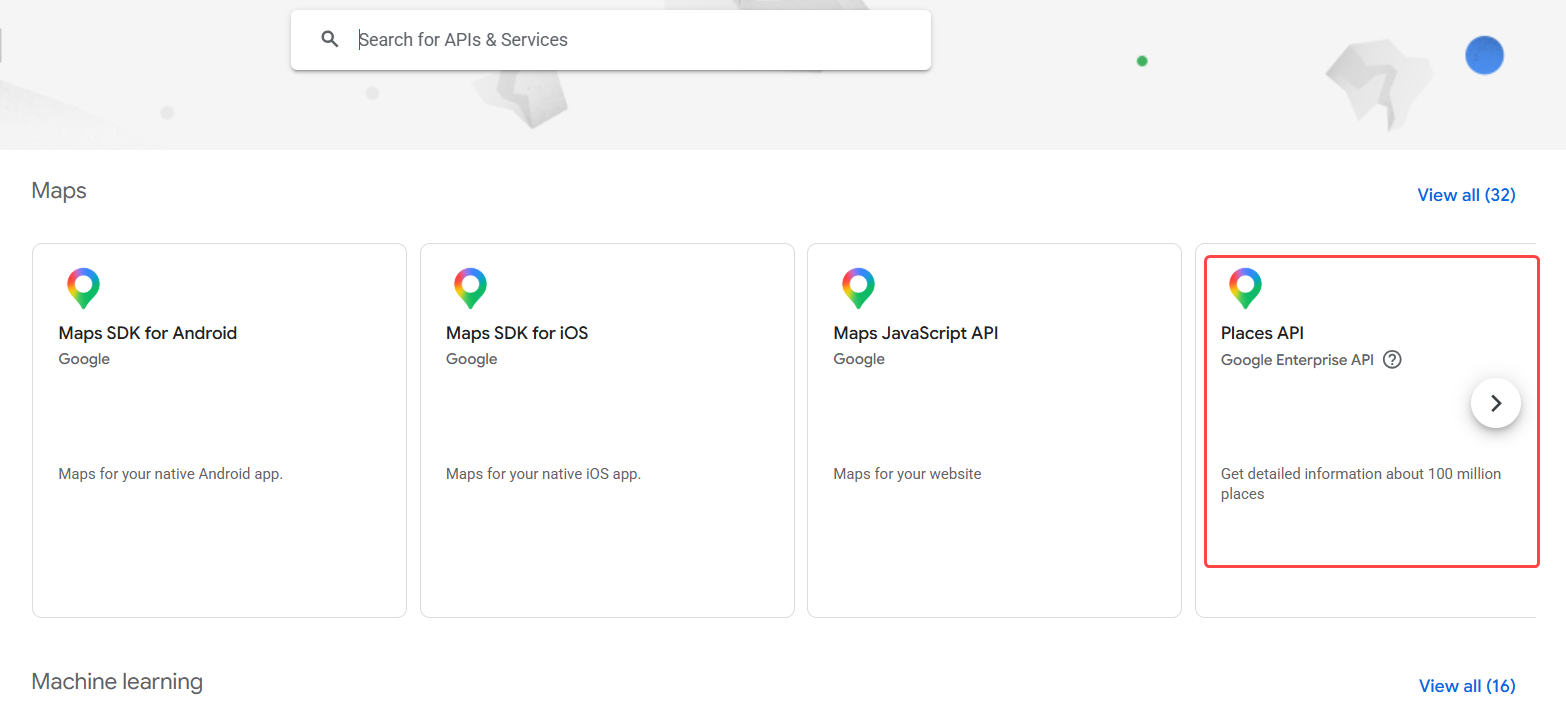Image resolution: width=1566 pixels, height=719 pixels.
Task: Click the Maps SDK for iOS pin icon
Action: click(x=470, y=288)
